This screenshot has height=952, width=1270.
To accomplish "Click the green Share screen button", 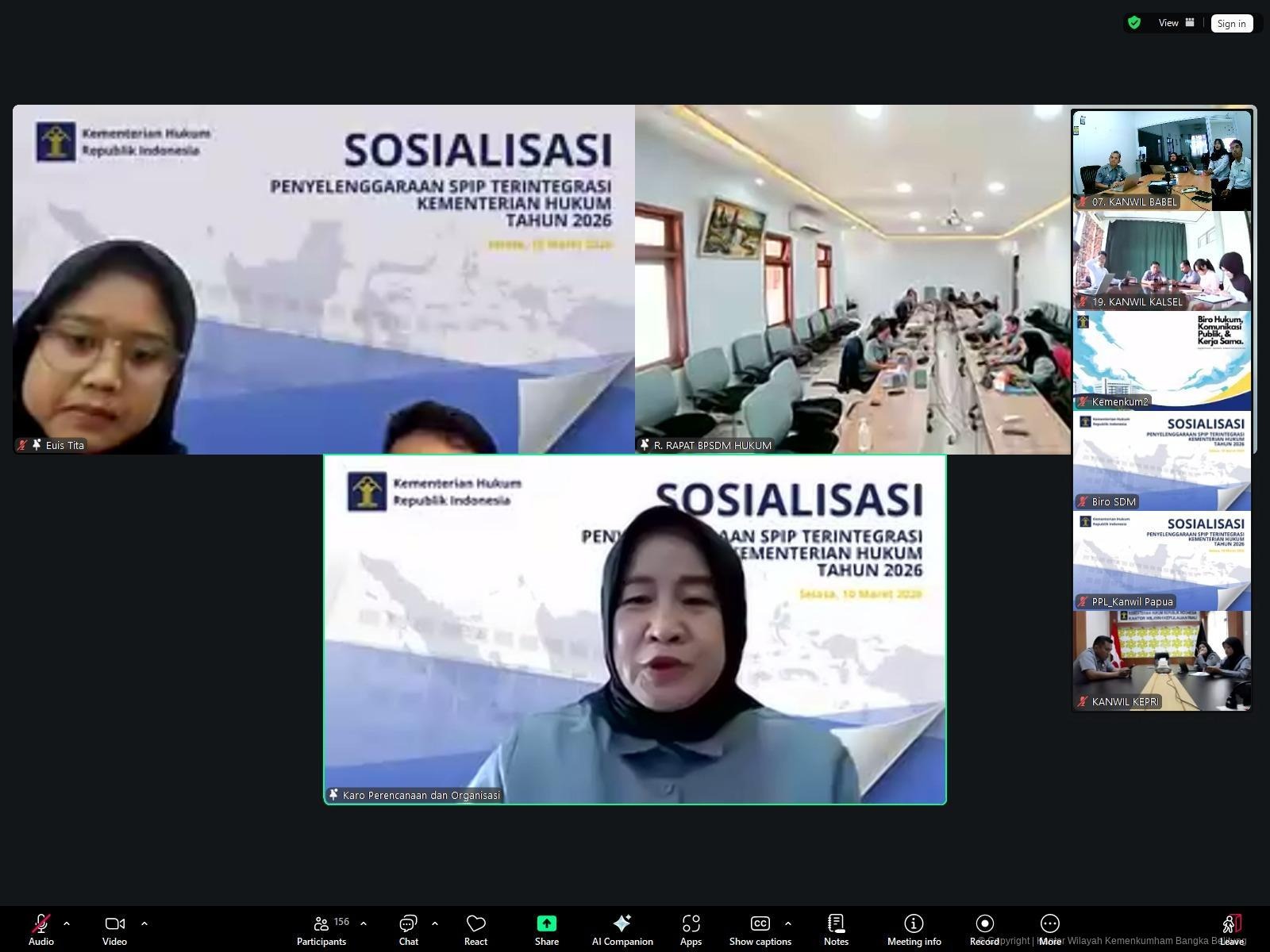I will click(x=546, y=930).
